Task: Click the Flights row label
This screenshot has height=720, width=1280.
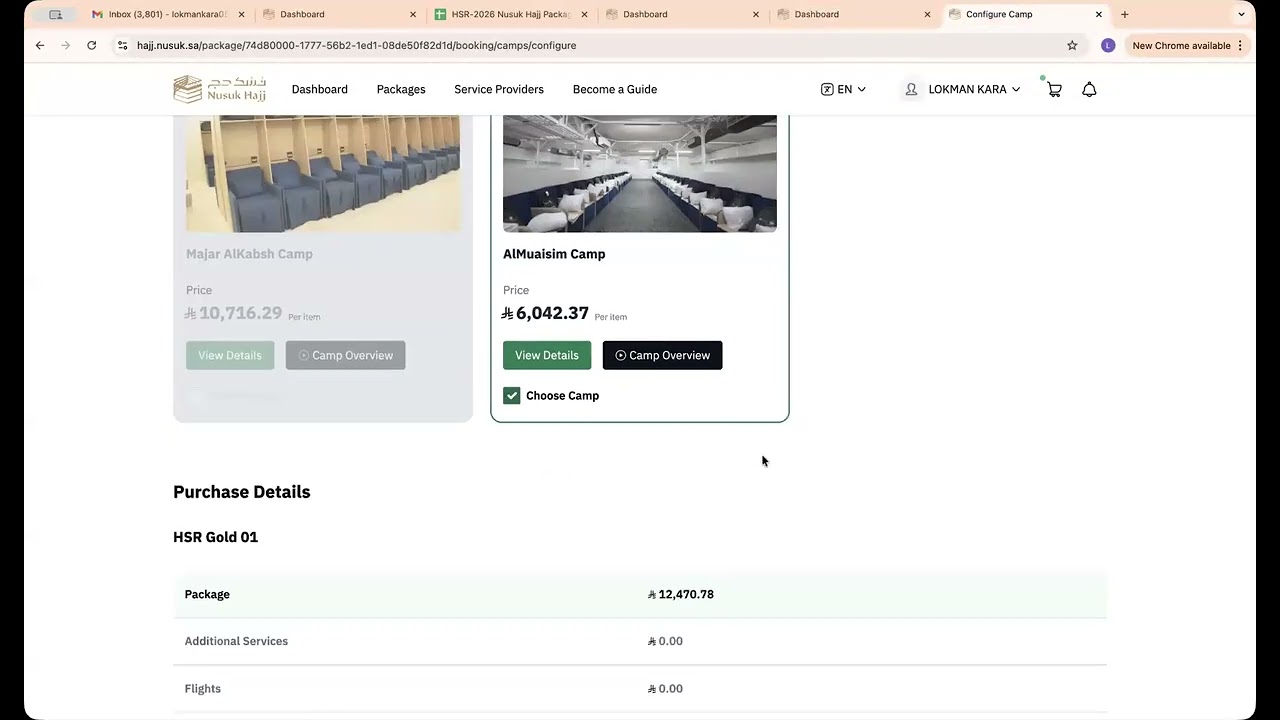Action: point(203,688)
